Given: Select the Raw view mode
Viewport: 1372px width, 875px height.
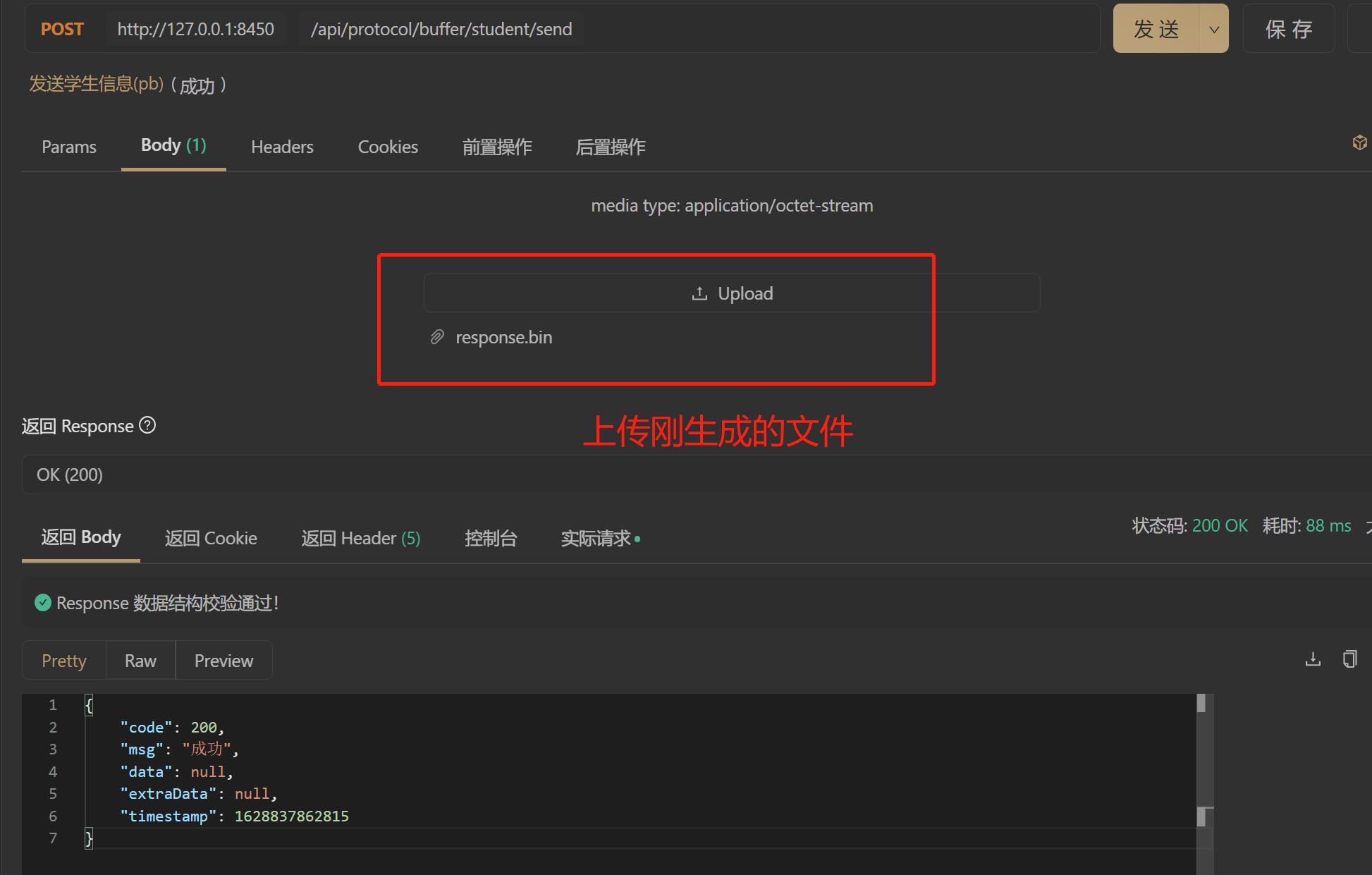Looking at the screenshot, I should 140,661.
